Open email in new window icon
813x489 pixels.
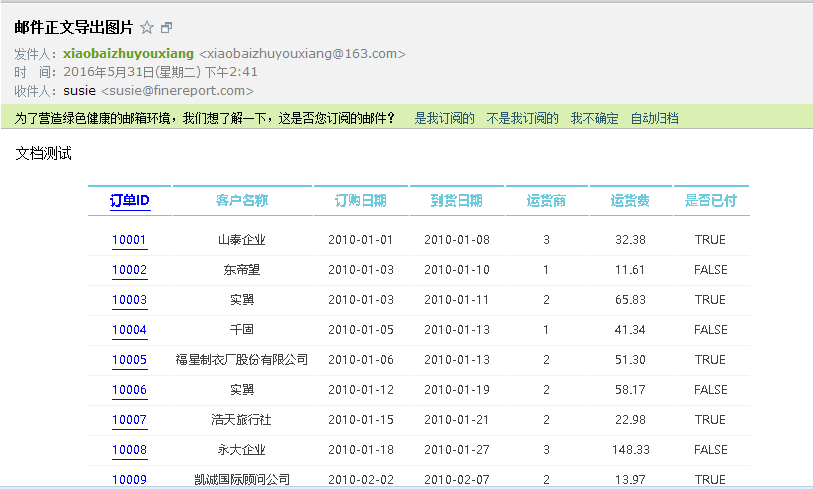tap(166, 27)
